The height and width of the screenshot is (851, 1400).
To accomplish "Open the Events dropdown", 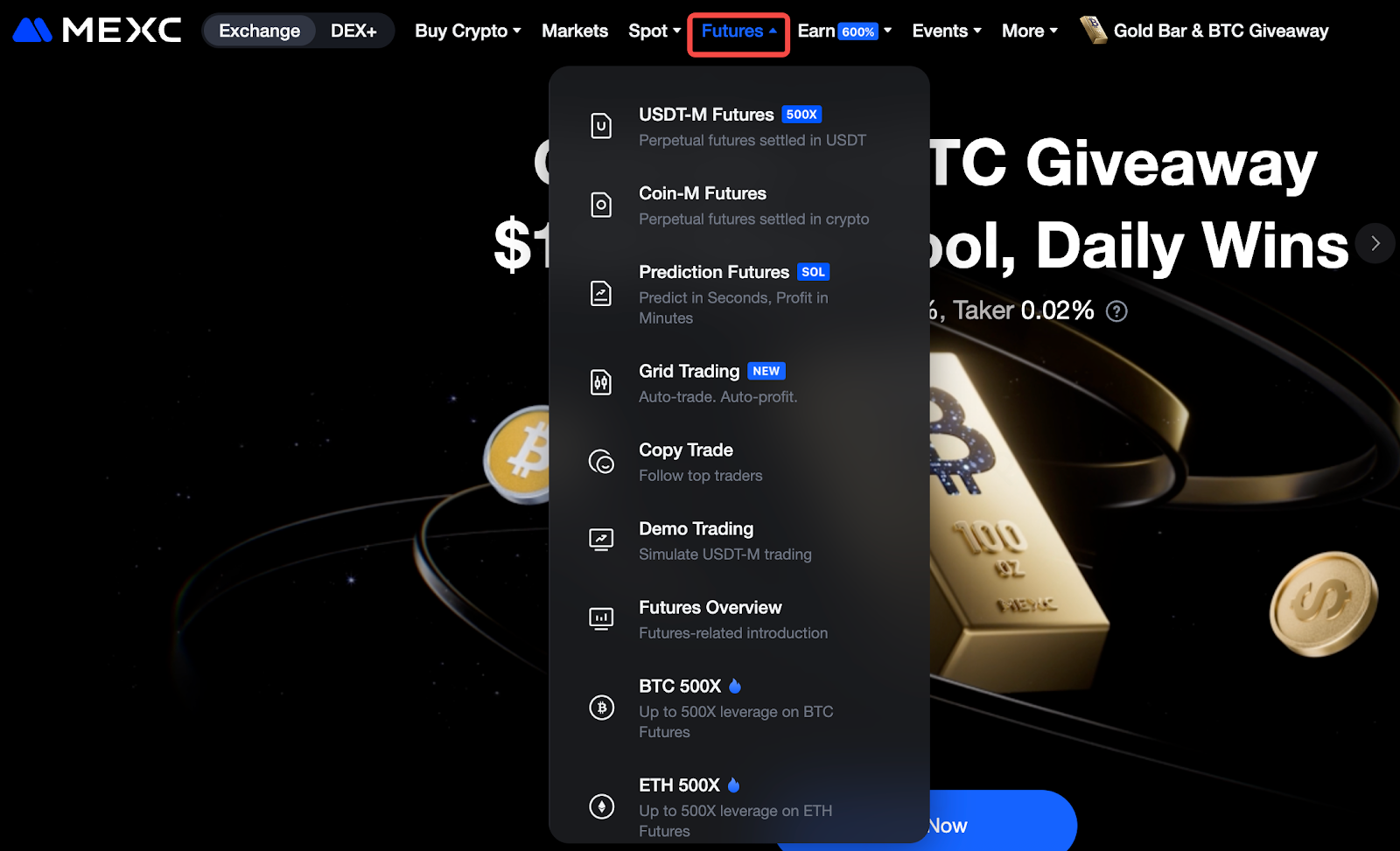I will 947,31.
